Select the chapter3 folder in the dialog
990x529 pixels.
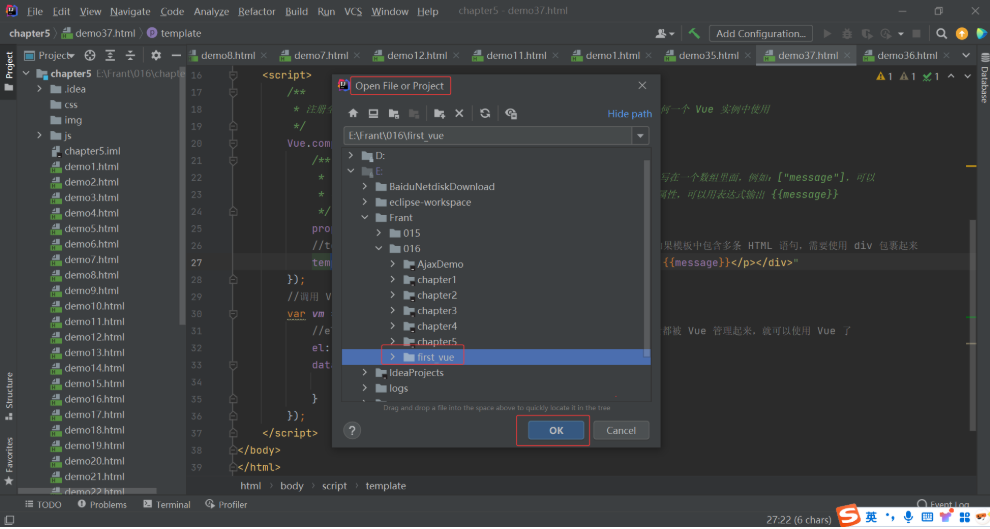(x=437, y=311)
